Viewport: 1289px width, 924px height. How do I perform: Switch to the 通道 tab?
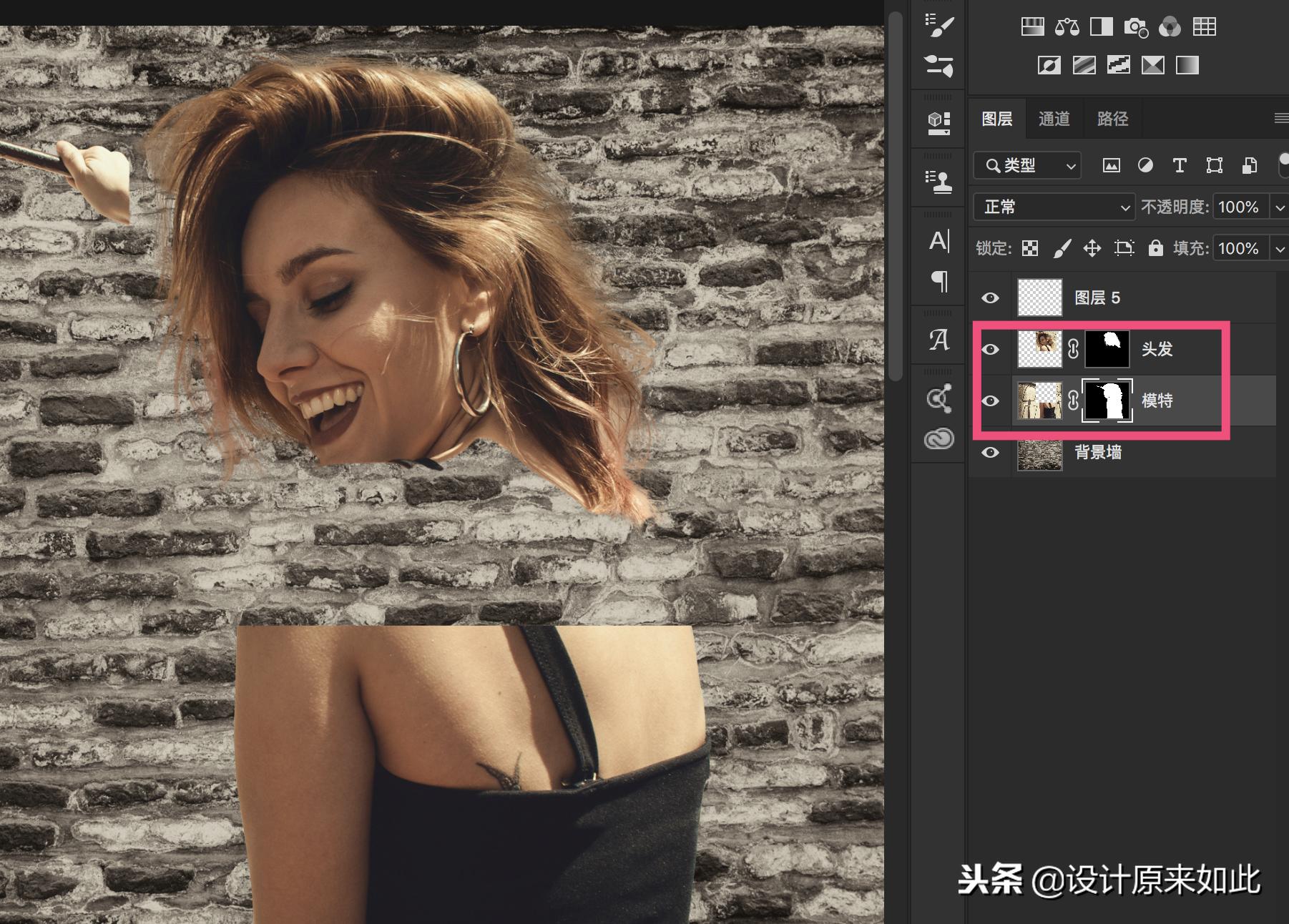pos(1054,119)
